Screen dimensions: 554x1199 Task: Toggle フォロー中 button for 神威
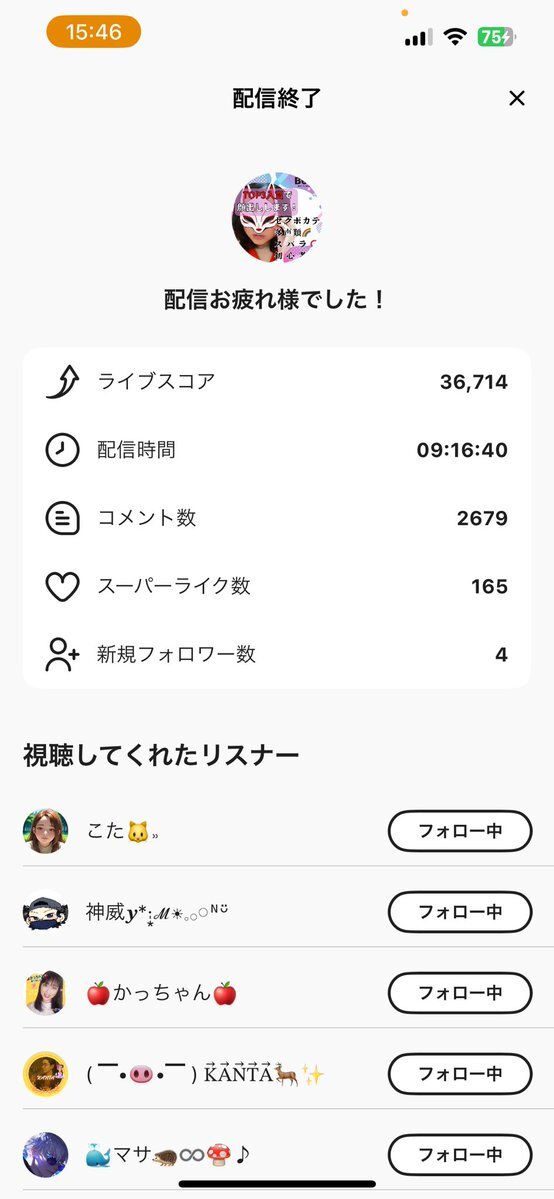pos(460,911)
